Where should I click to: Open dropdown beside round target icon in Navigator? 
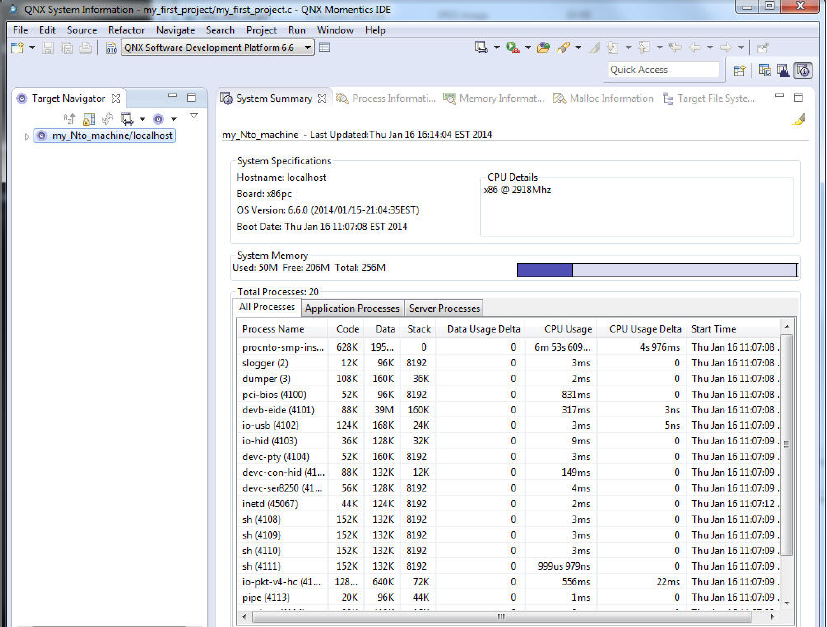pos(174,120)
